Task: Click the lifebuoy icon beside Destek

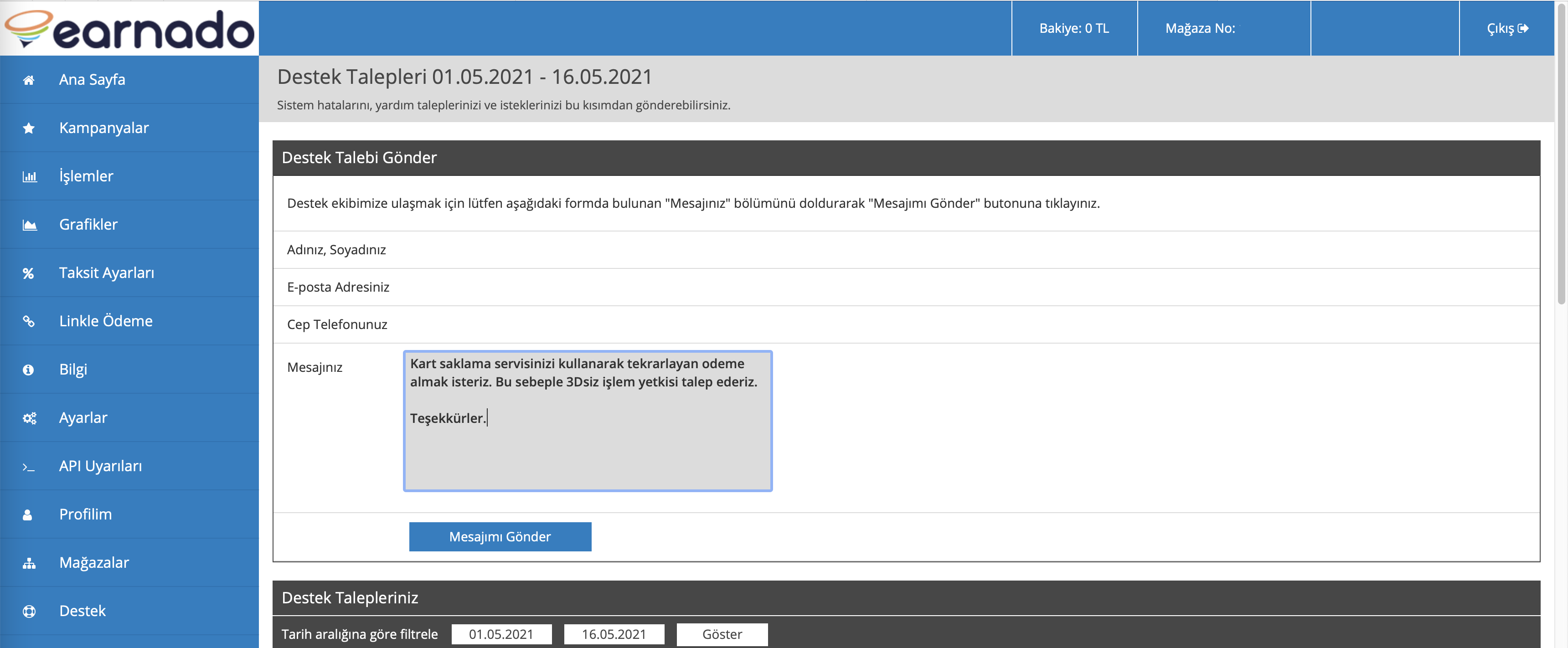Action: pos(29,612)
